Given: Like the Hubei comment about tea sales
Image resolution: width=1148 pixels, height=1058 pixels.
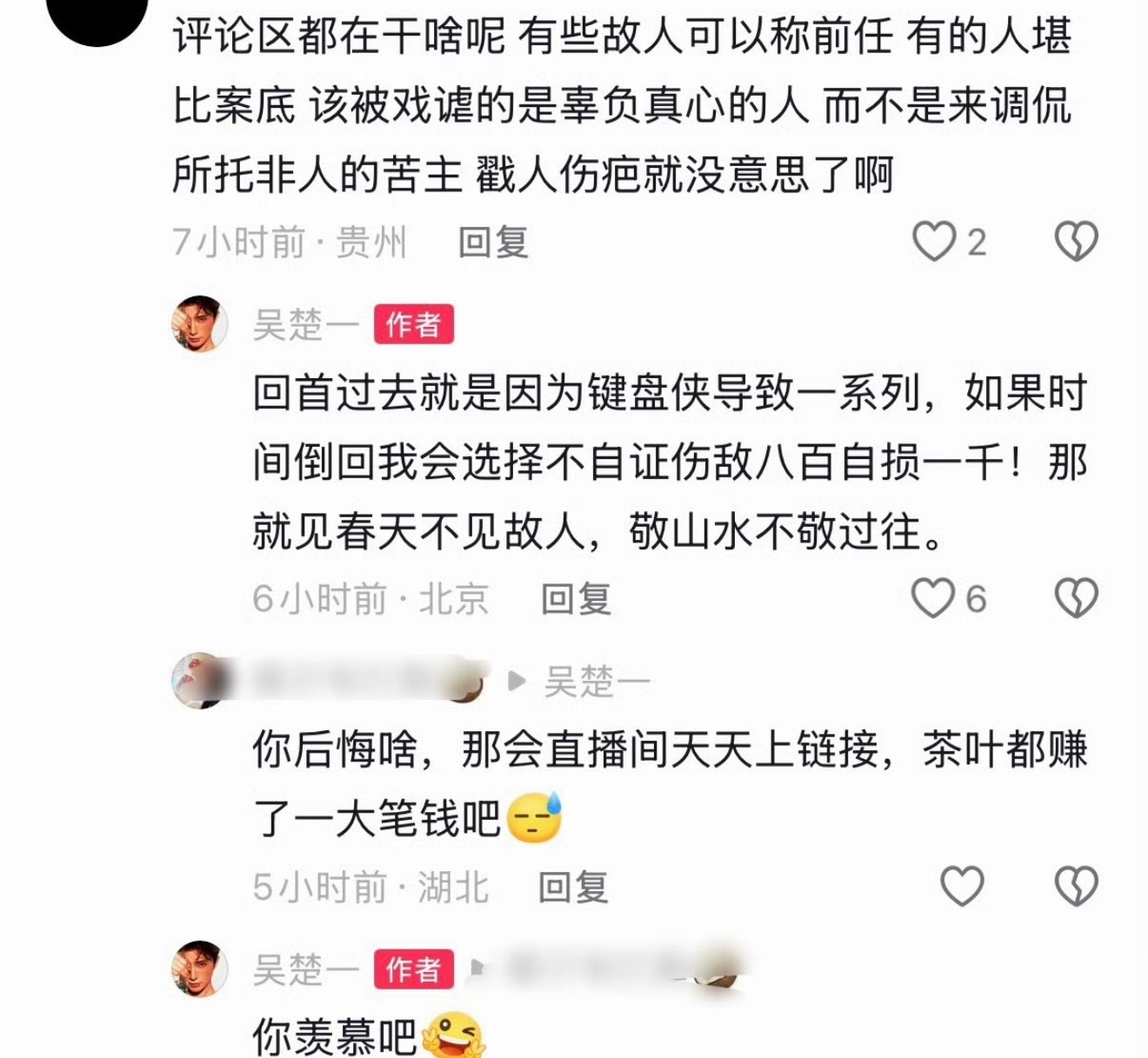Looking at the screenshot, I should [962, 887].
